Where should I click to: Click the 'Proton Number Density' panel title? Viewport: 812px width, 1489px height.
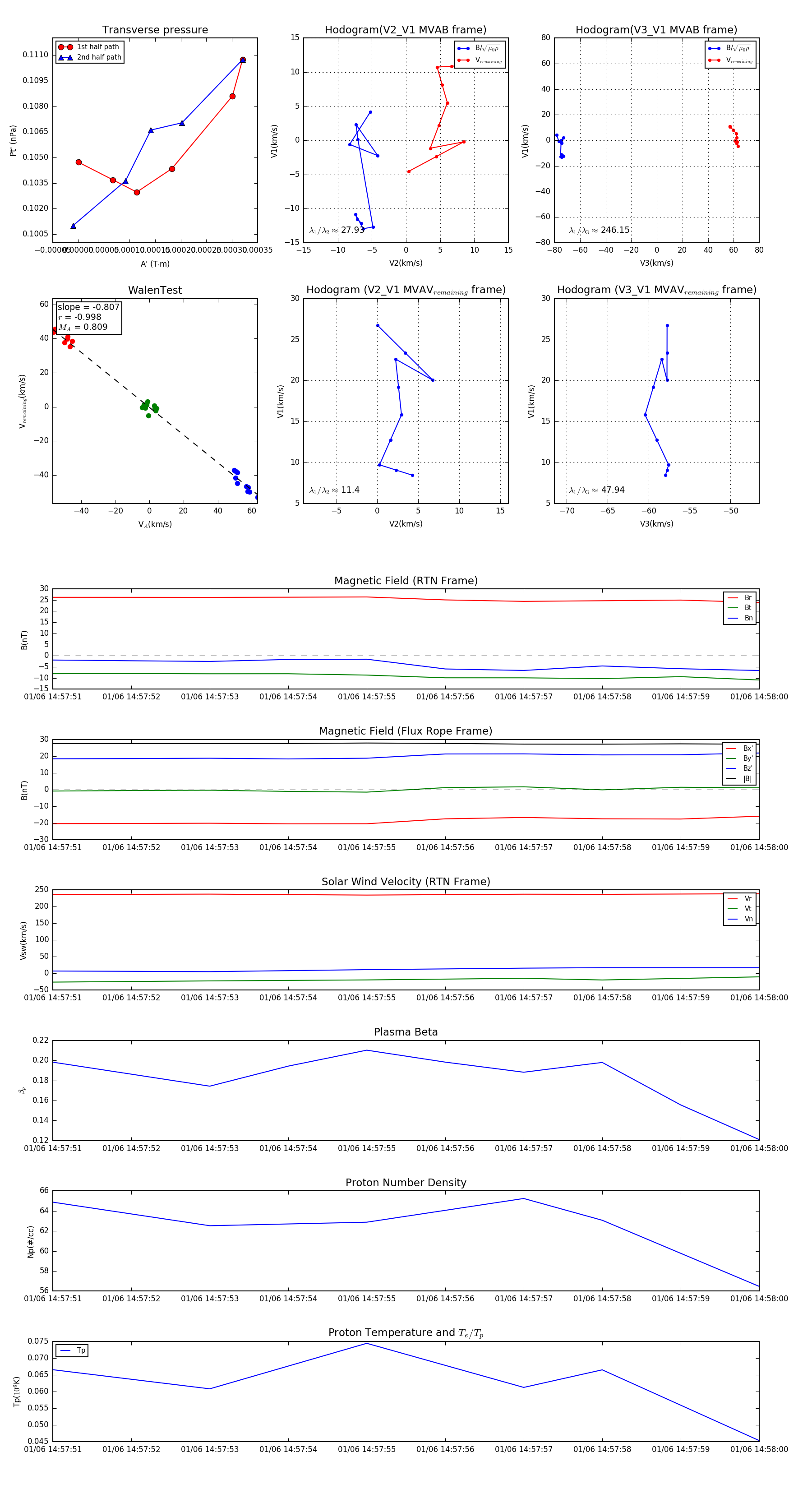point(406,1182)
